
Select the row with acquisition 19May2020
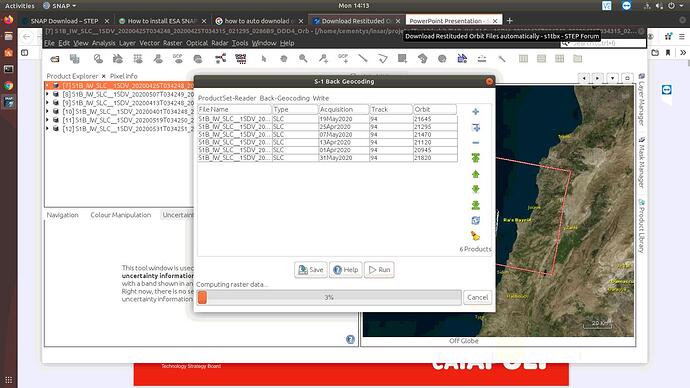pos(327,119)
